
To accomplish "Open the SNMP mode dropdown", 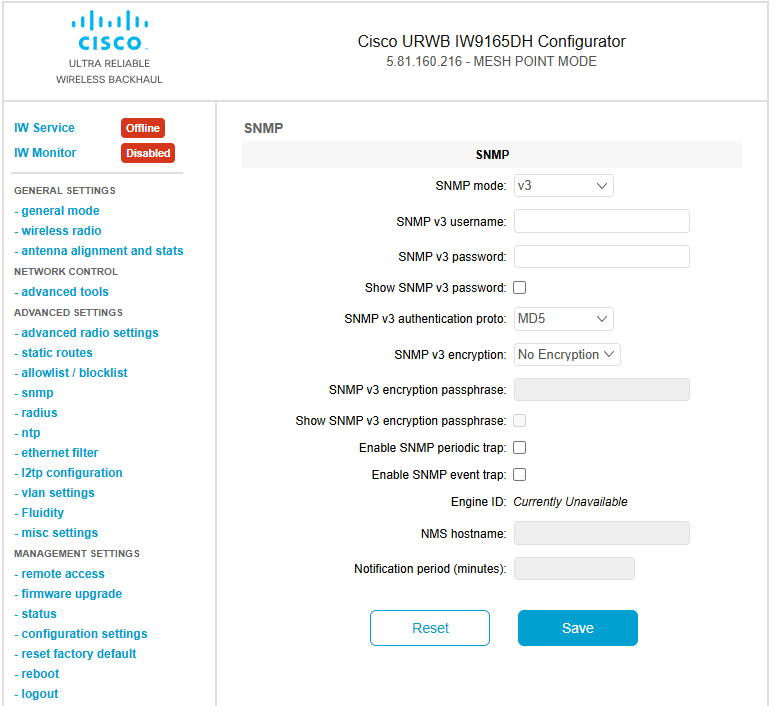I will tap(563, 185).
